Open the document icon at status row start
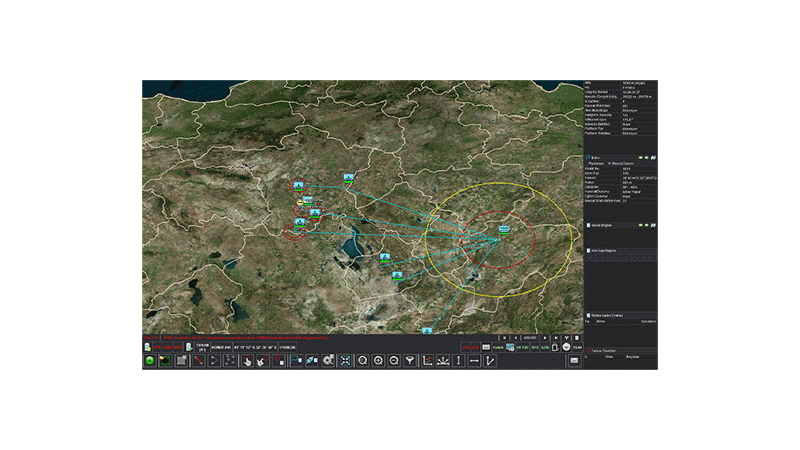The height and width of the screenshot is (450, 800). (x=147, y=347)
